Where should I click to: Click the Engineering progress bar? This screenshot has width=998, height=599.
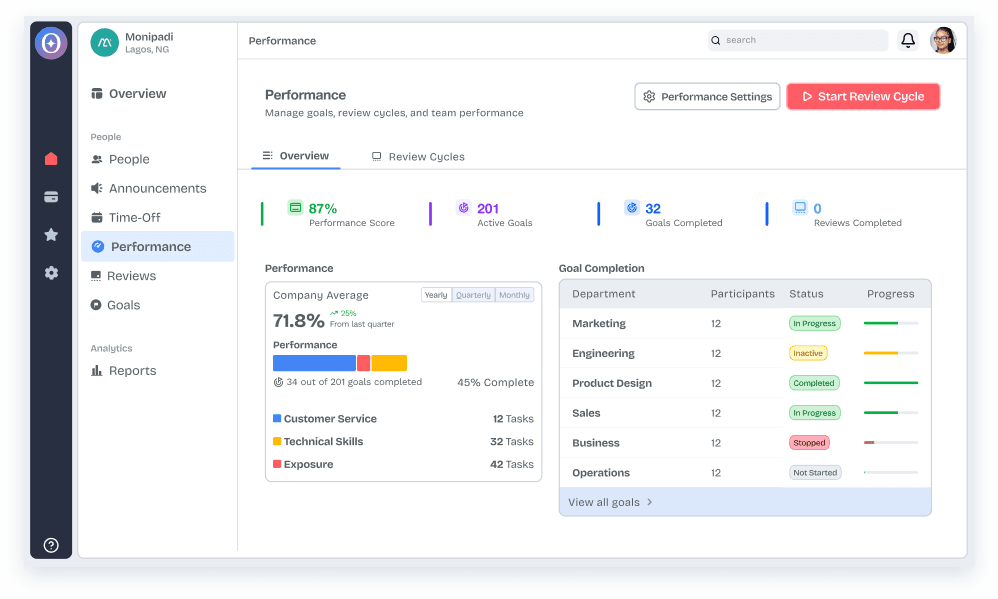tap(890, 353)
